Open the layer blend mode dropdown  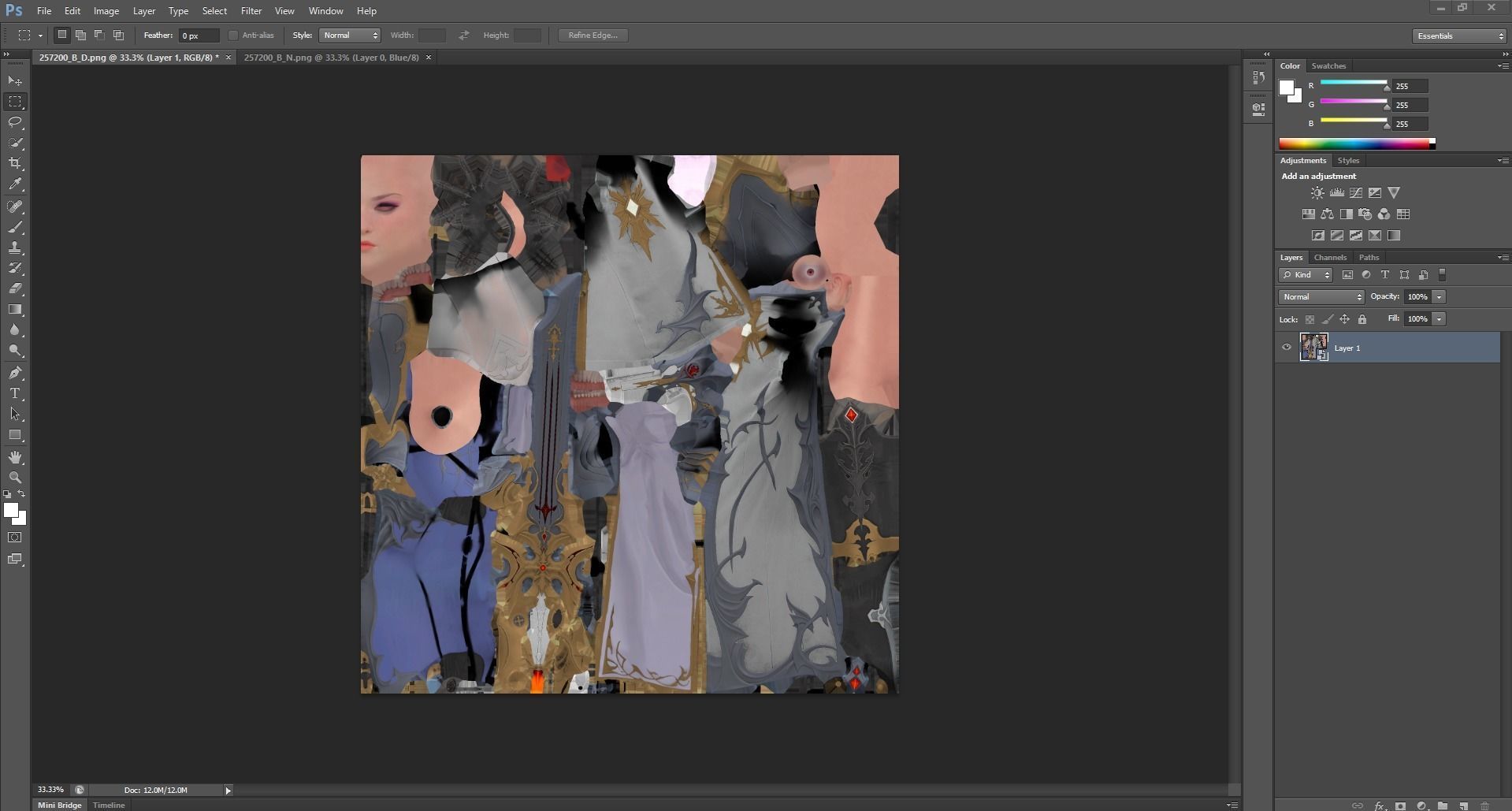(x=1321, y=297)
